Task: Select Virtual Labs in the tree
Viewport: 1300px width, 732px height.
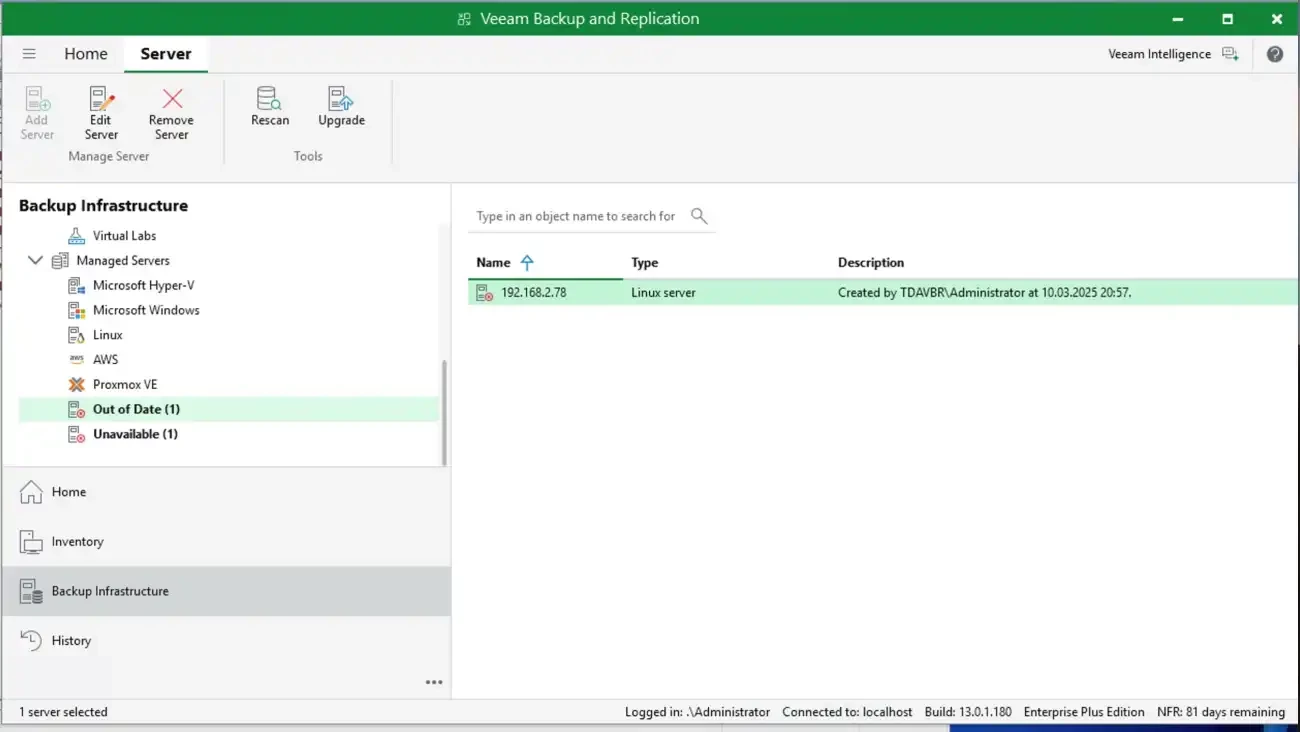Action: (125, 236)
